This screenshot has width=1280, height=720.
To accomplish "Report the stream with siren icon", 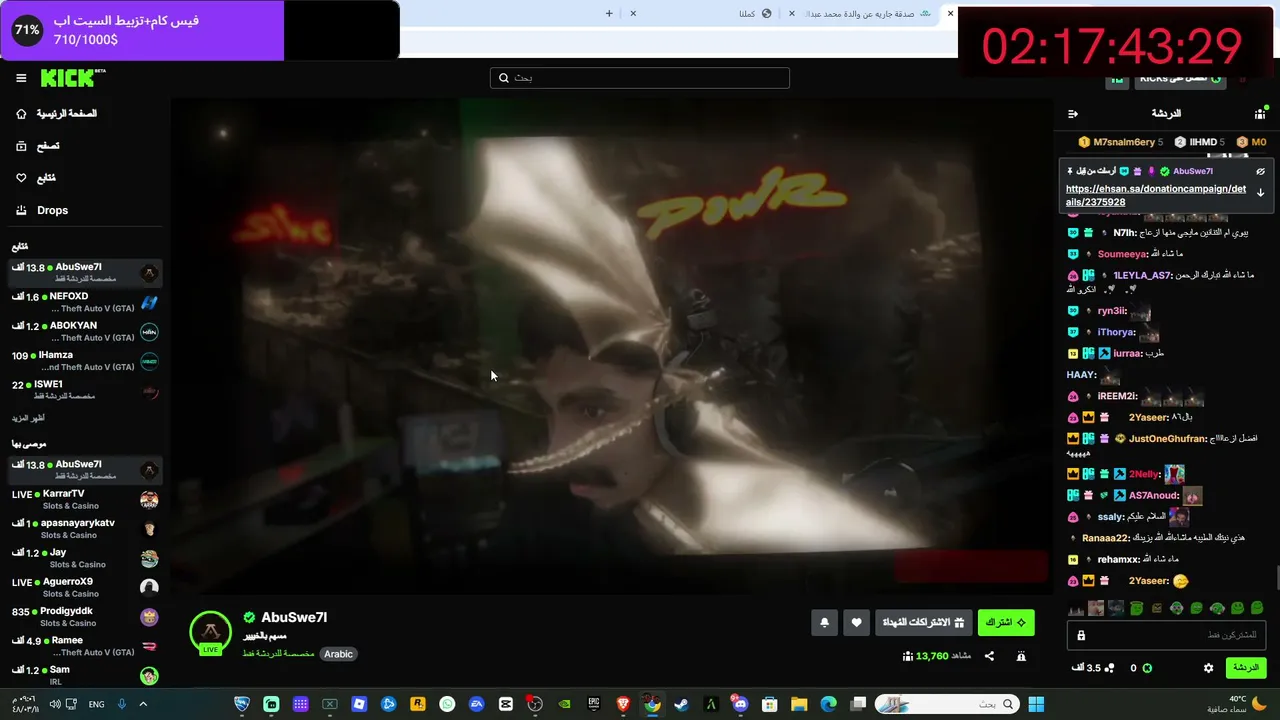I will click(1021, 656).
